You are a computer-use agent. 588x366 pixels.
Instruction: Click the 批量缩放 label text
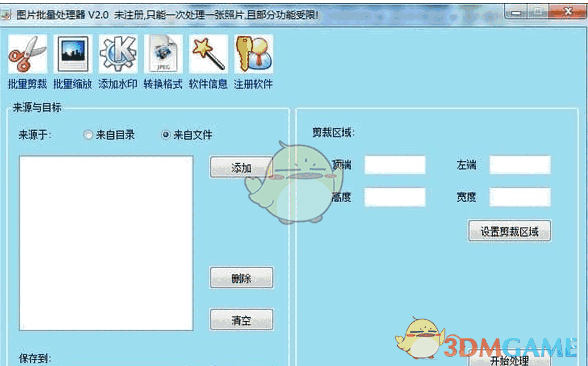tap(73, 84)
